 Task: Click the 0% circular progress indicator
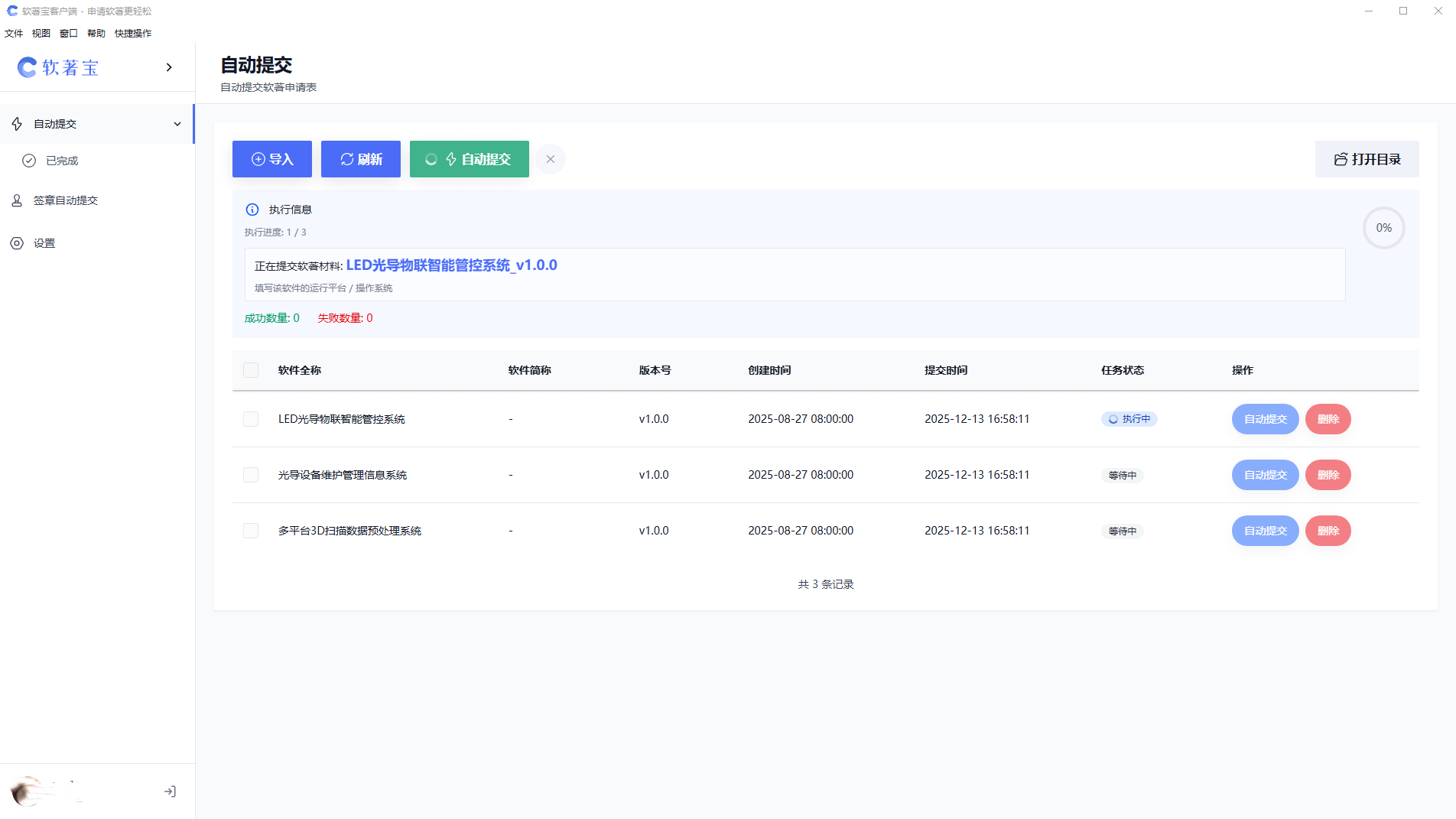point(1383,228)
